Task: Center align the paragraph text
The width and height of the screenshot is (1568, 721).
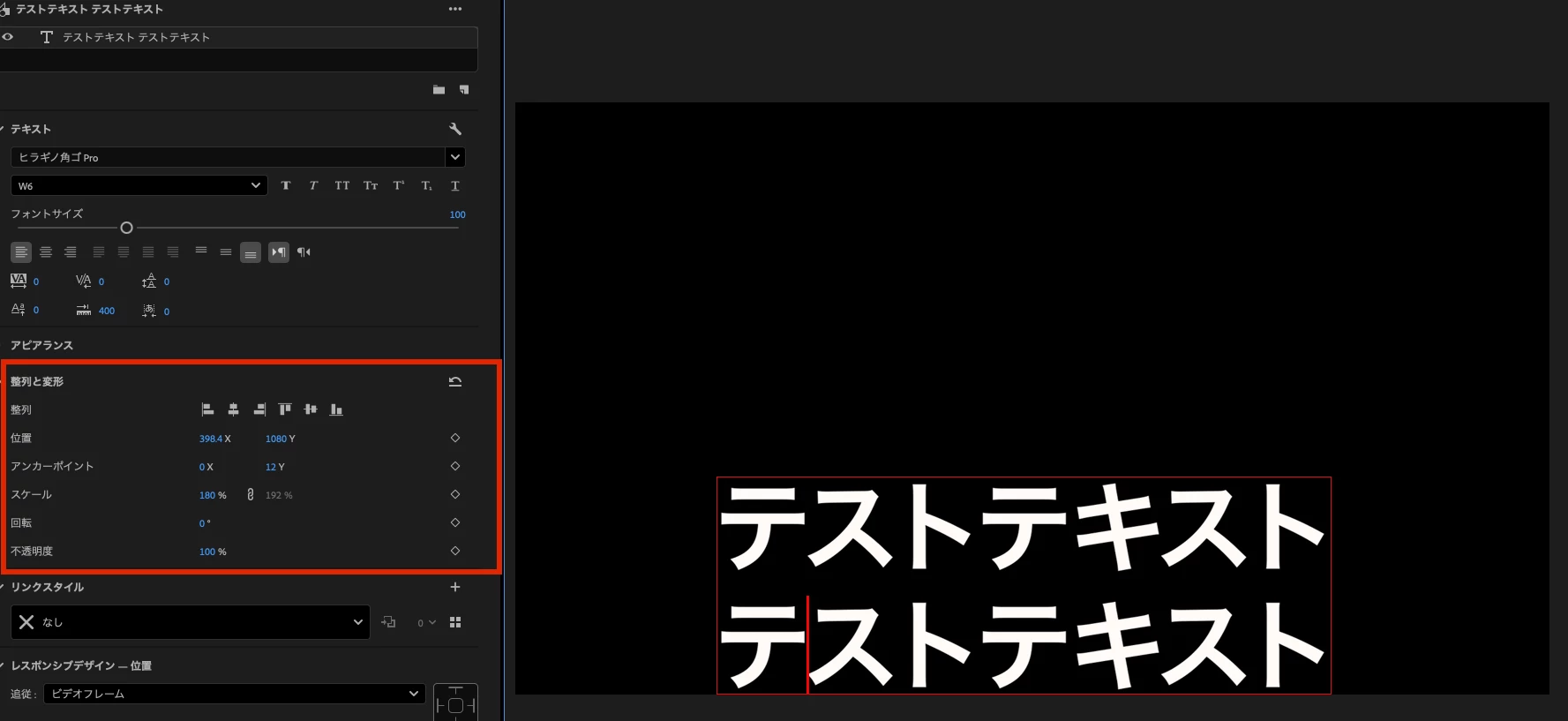Action: tap(46, 252)
